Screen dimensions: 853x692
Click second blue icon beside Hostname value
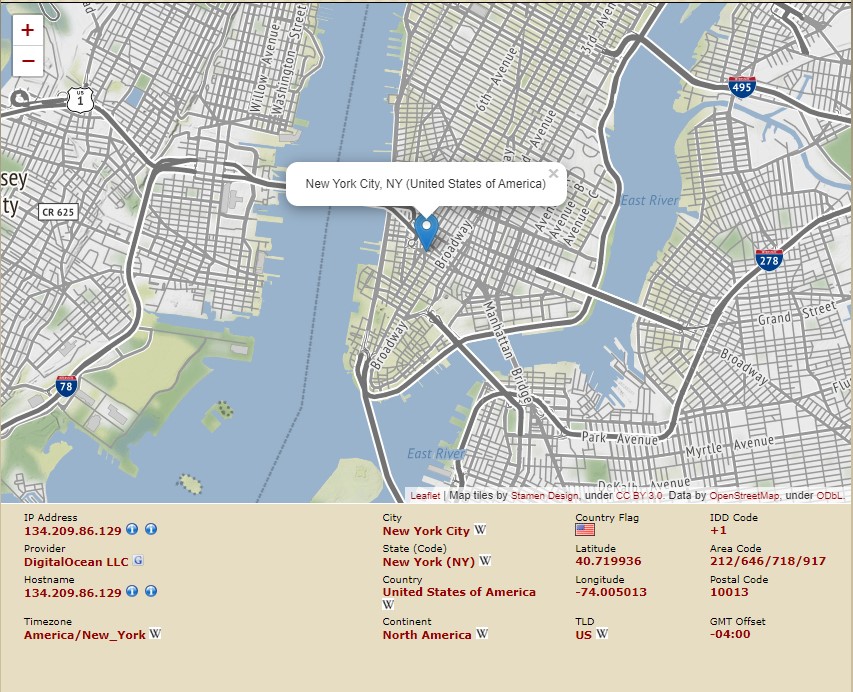pos(151,592)
